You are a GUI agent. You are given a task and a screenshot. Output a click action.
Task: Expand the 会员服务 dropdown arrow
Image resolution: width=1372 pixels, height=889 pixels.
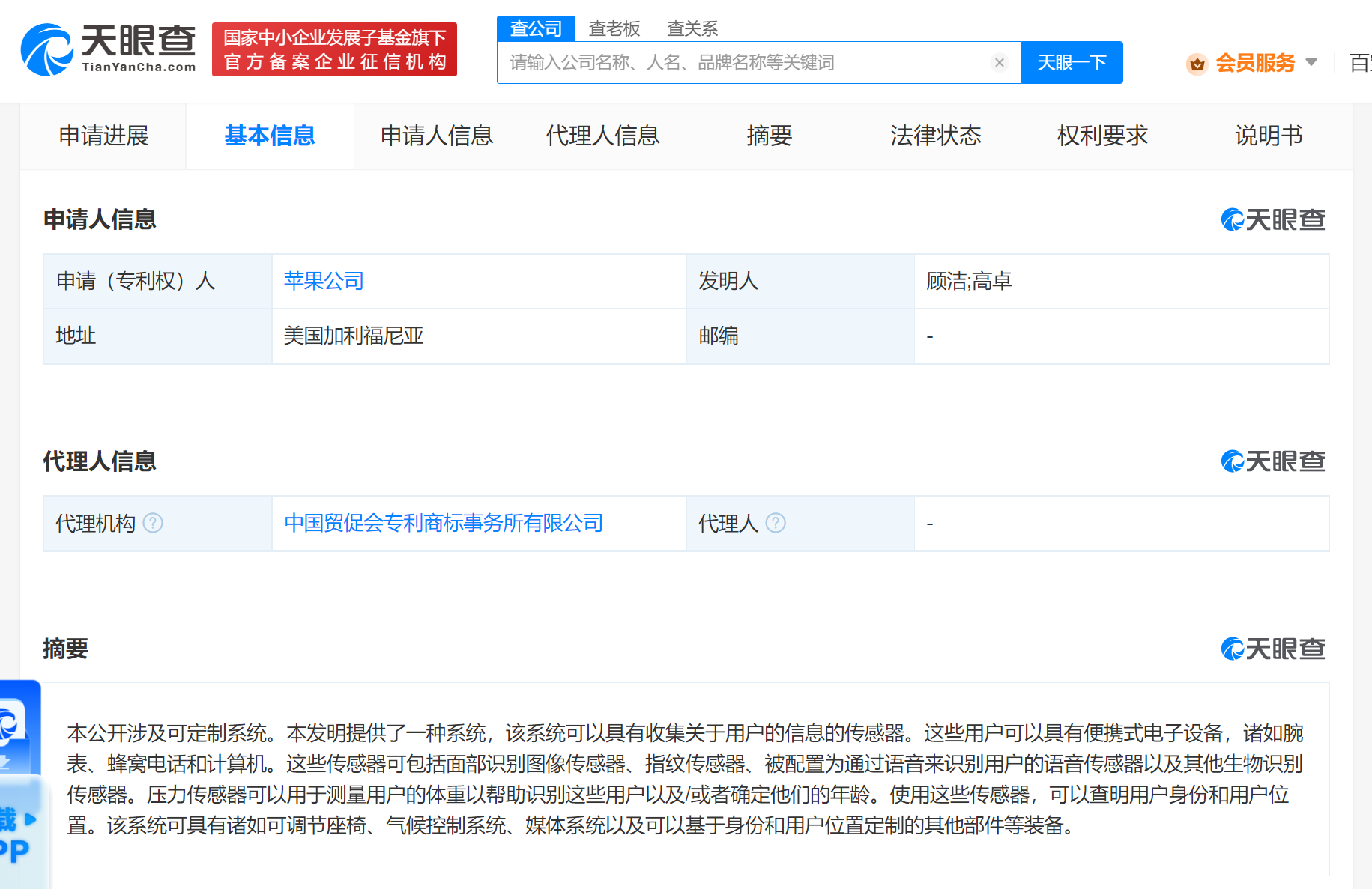pos(1311,62)
